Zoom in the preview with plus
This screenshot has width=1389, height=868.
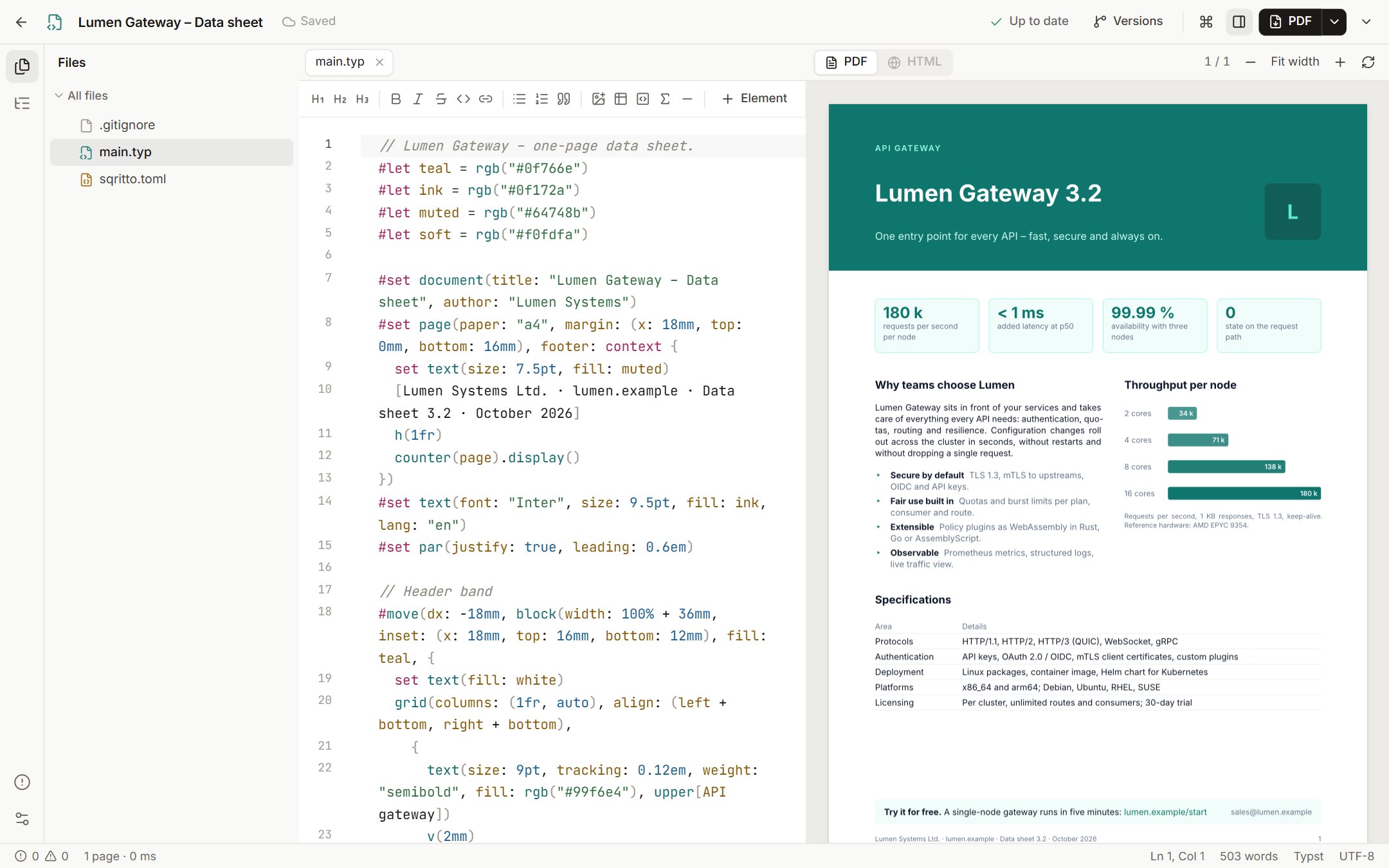[1340, 62]
